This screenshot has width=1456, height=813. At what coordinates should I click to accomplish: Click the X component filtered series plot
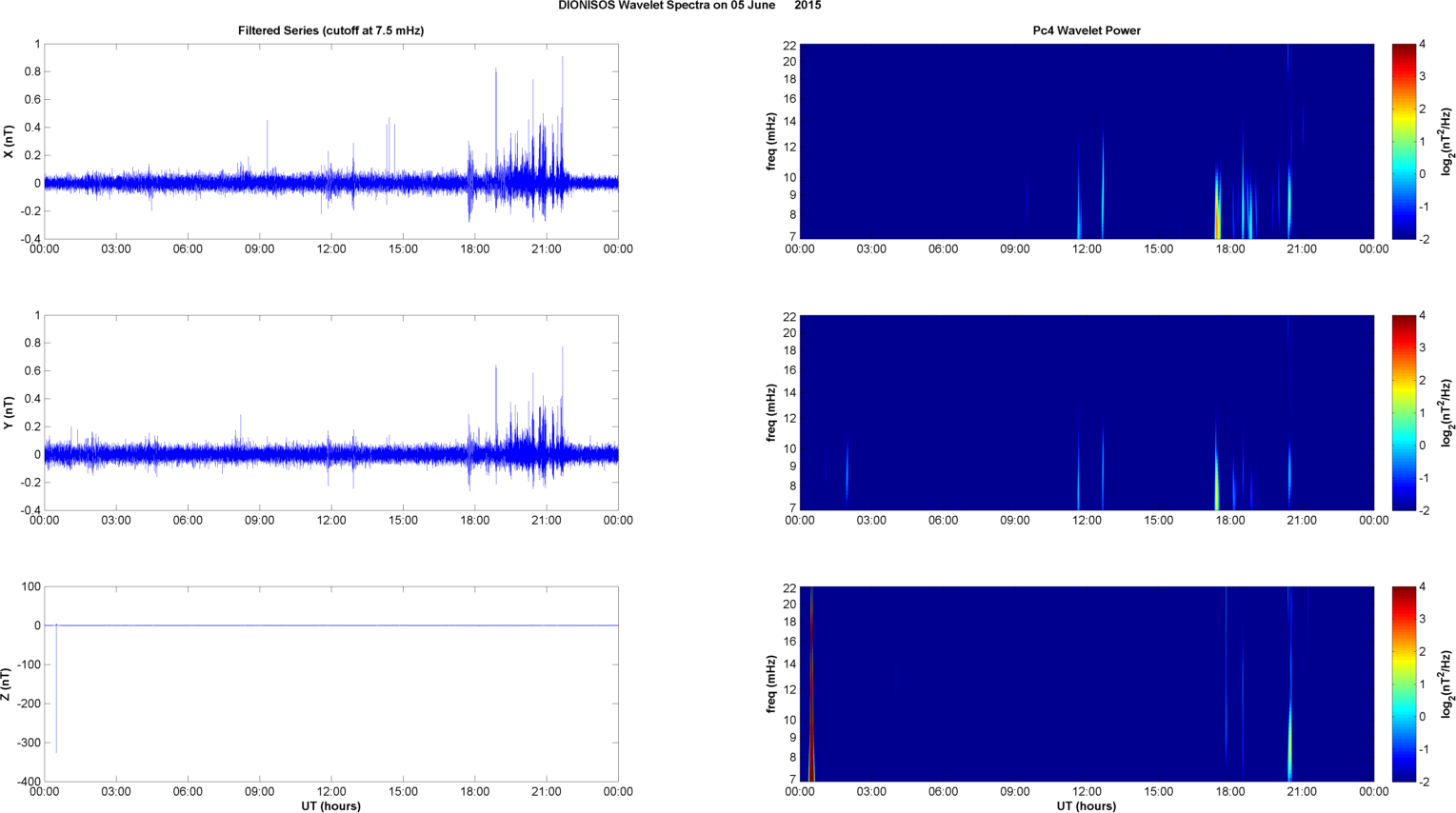point(331,142)
